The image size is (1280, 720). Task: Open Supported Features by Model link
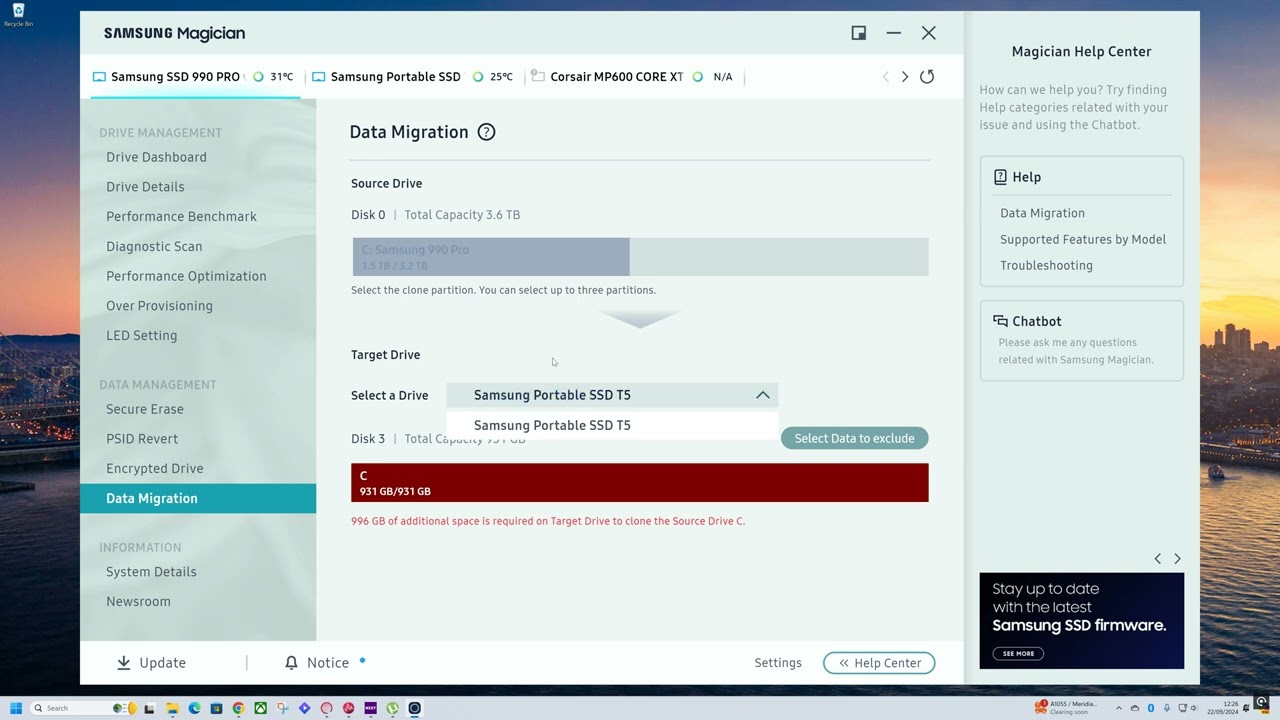pos(1083,239)
